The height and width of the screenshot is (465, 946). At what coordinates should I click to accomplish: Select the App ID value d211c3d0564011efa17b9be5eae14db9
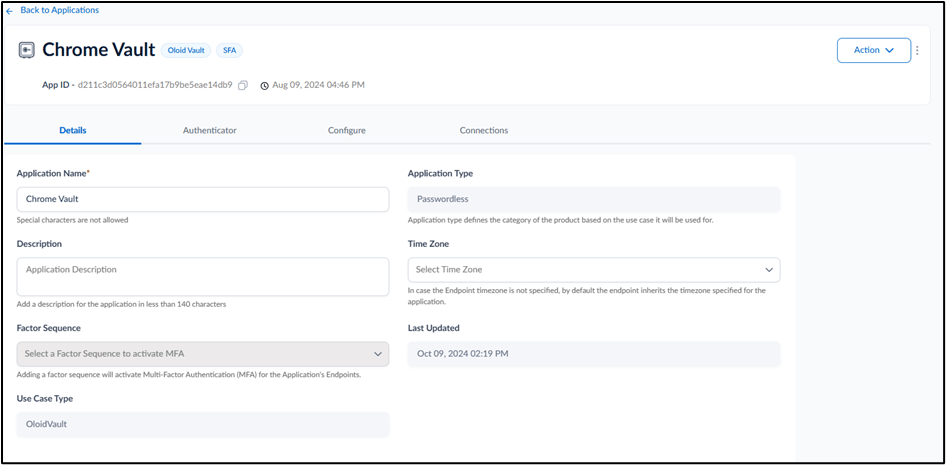pos(155,85)
